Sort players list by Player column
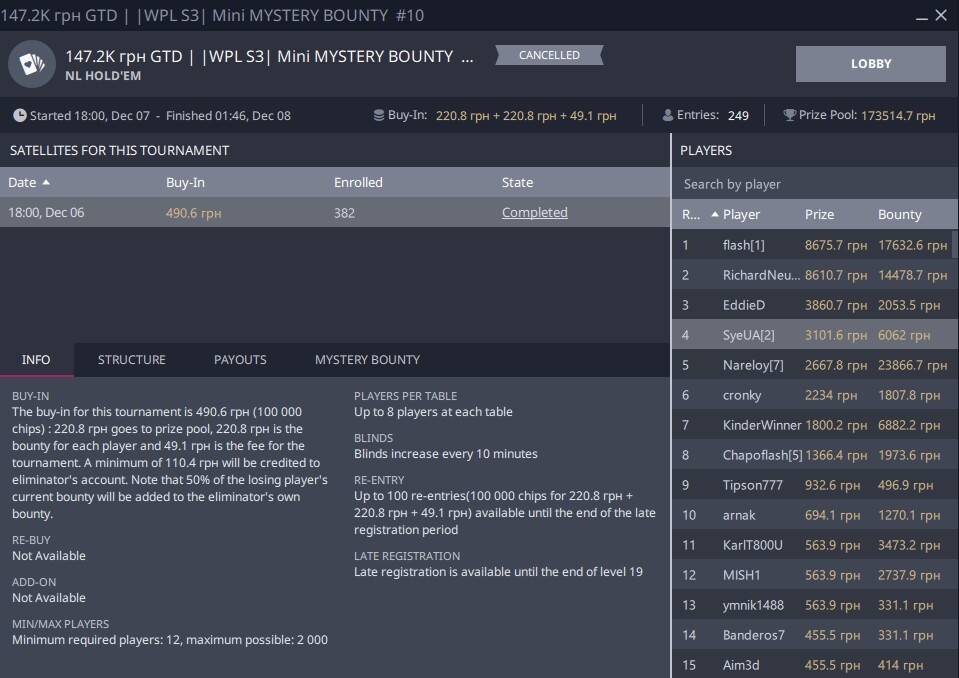Screen dimensions: 959x678 coord(741,215)
